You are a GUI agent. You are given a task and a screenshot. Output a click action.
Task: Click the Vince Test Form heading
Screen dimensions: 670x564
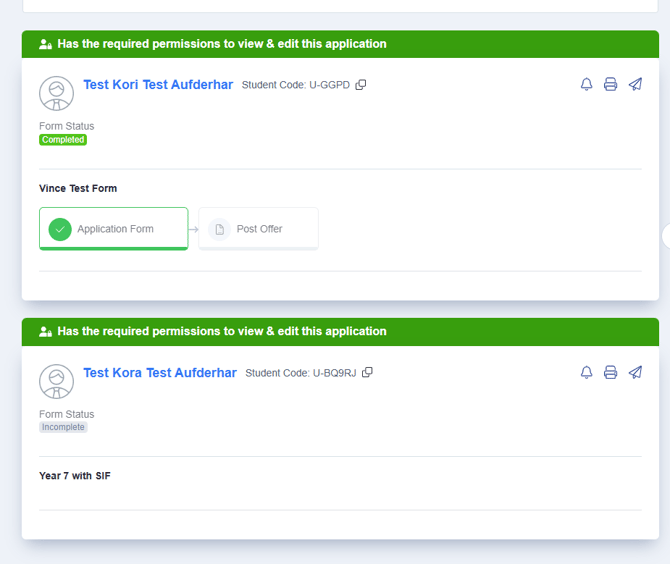tap(78, 188)
